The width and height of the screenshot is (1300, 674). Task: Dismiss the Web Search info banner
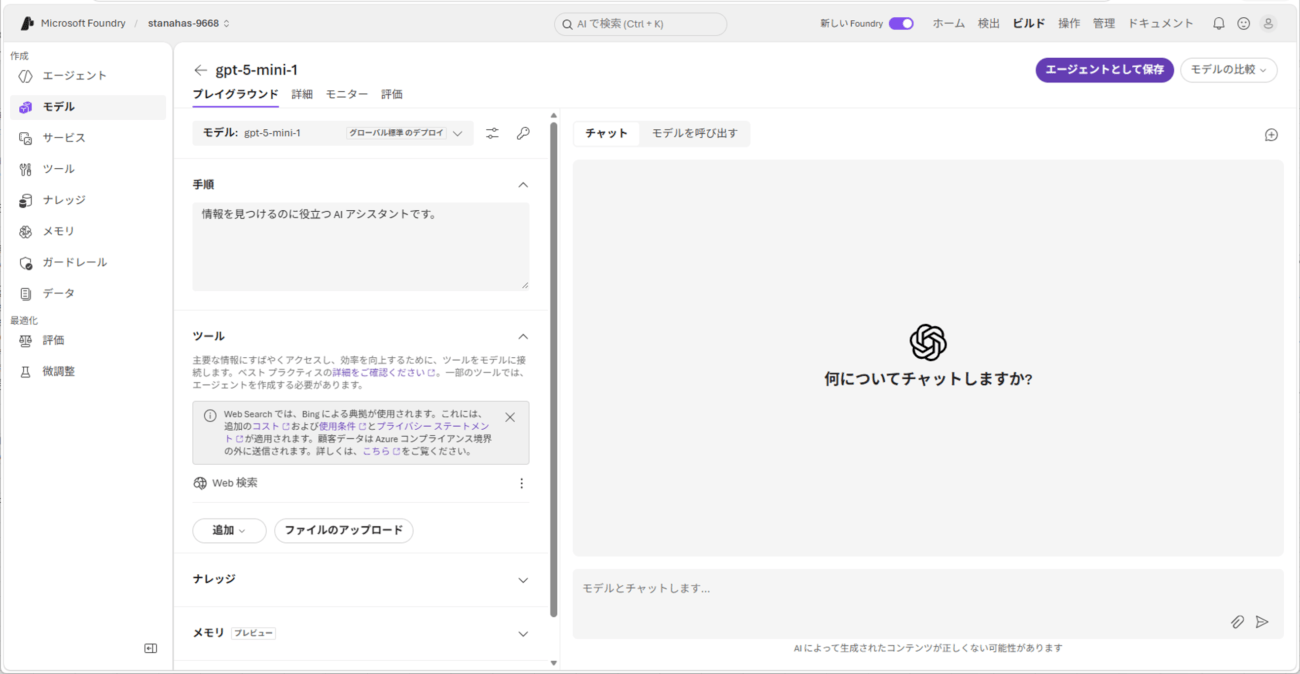pos(510,417)
